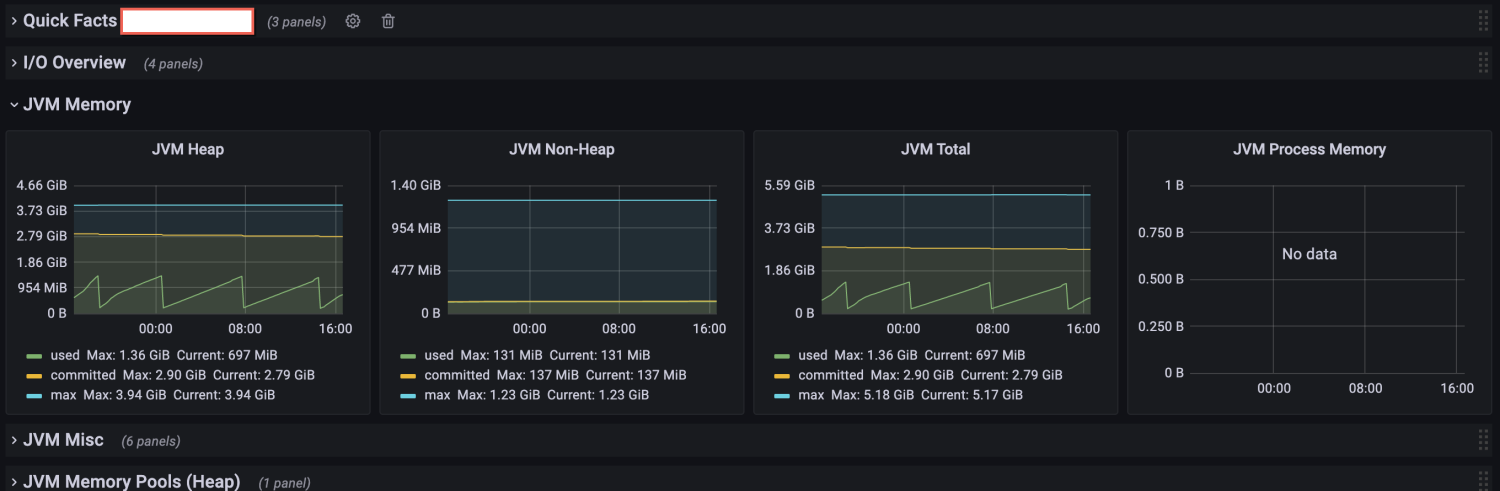Image resolution: width=1500 pixels, height=491 pixels.
Task: Toggle max series in JVM Total legend
Action: pyautogui.click(x=811, y=395)
